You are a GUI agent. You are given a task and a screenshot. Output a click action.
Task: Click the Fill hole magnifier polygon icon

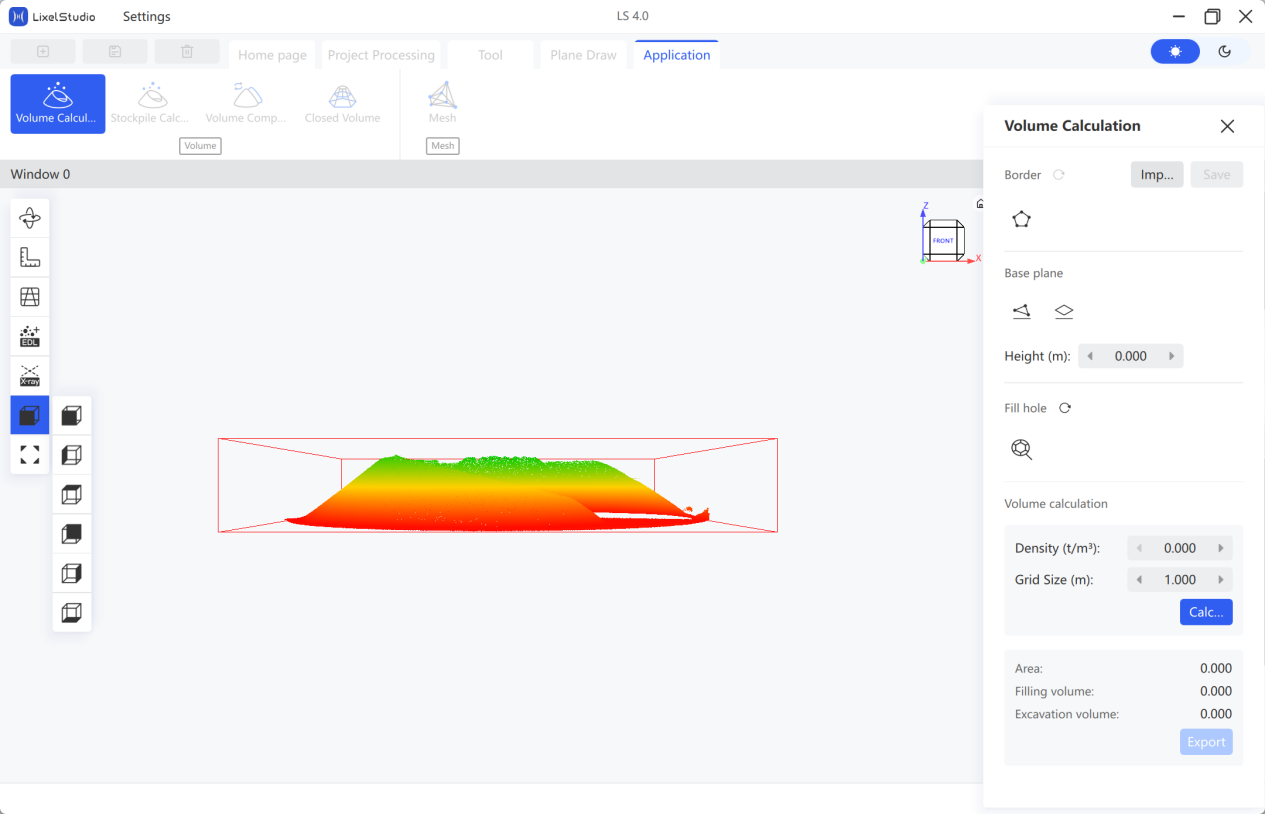[x=1021, y=449]
